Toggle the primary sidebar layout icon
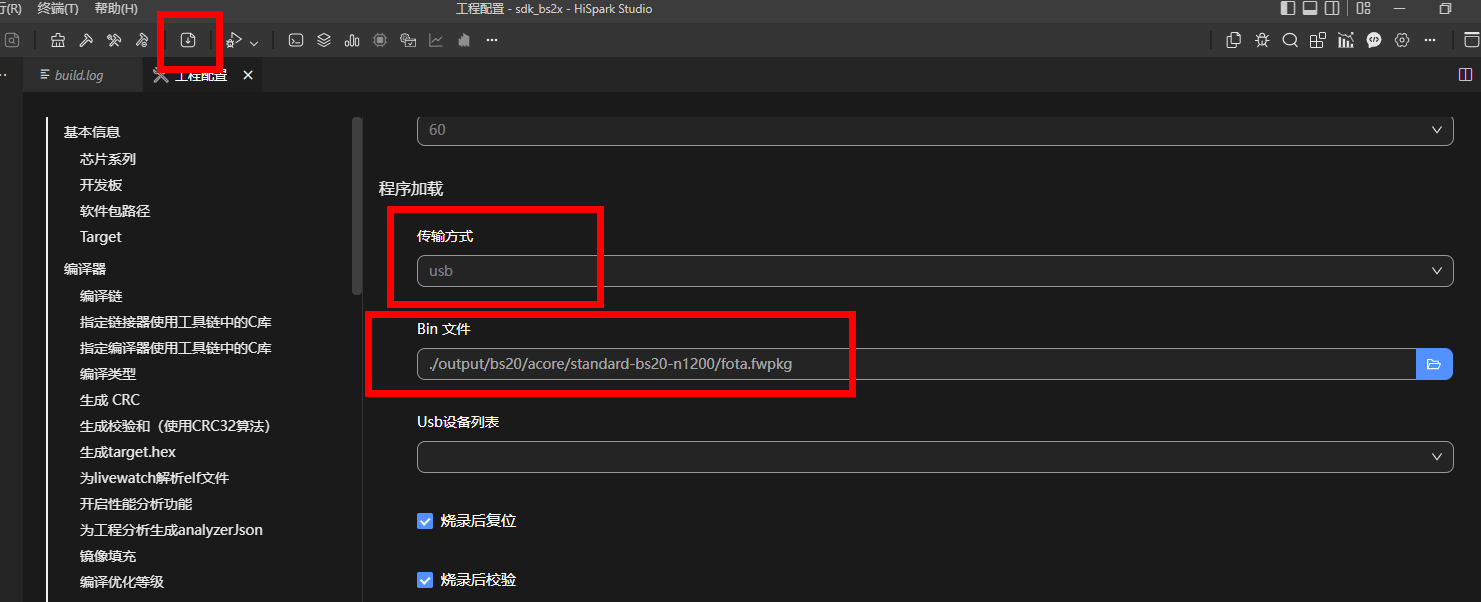The image size is (1481, 602). pyautogui.click(x=1287, y=9)
